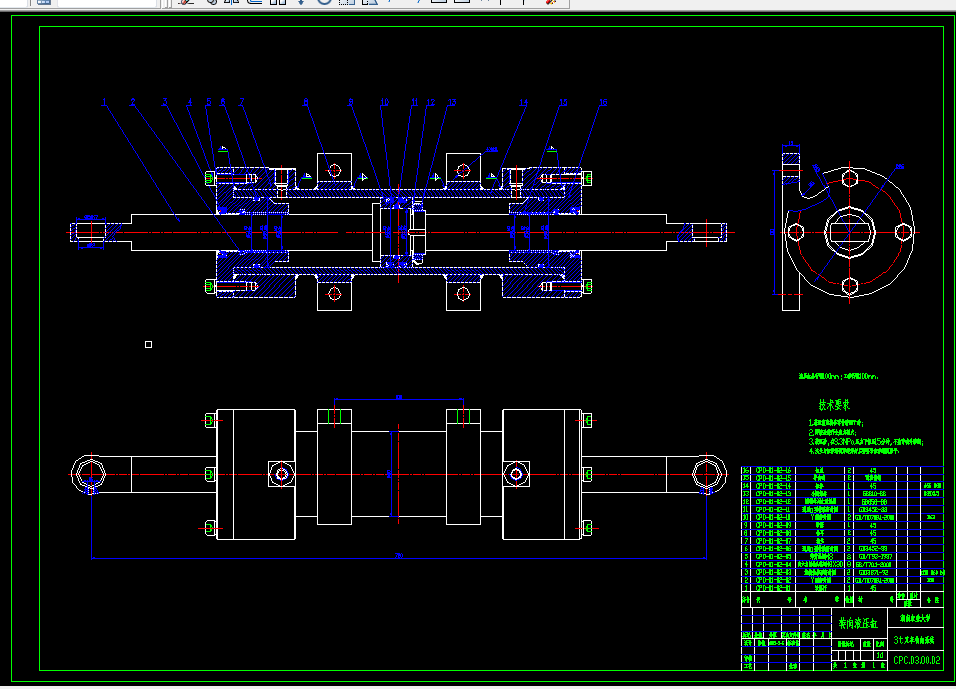This screenshot has height=689, width=956.
Task: Select part balloon number 16 label
Action: click(603, 102)
